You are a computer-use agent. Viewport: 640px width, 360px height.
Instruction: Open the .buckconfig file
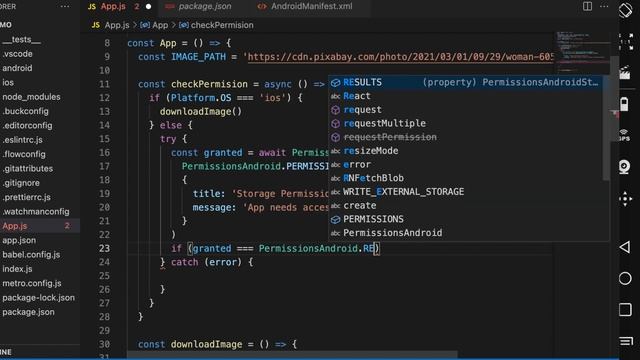(x=25, y=111)
